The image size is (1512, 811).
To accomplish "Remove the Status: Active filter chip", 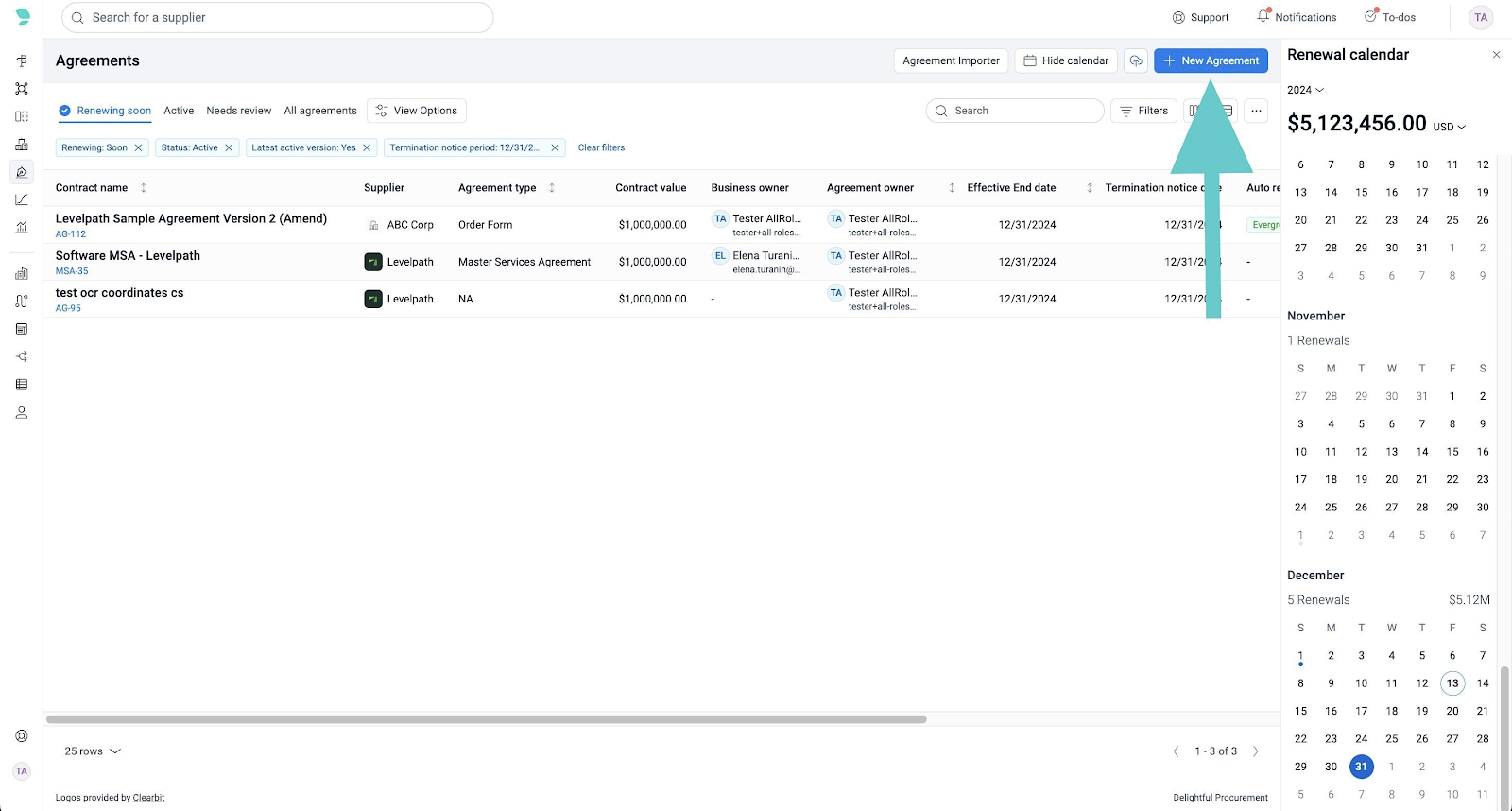I will (229, 147).
